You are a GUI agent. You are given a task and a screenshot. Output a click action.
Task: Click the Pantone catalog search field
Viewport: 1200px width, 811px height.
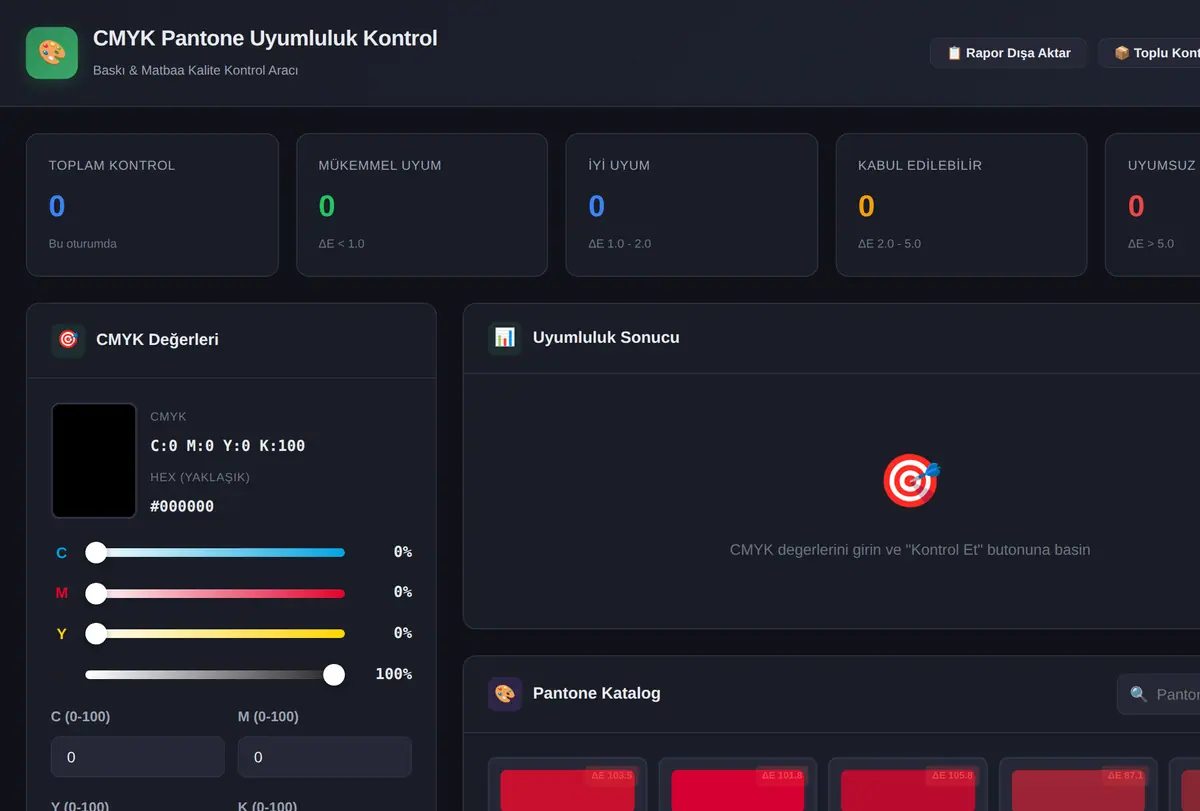[x=1159, y=694]
